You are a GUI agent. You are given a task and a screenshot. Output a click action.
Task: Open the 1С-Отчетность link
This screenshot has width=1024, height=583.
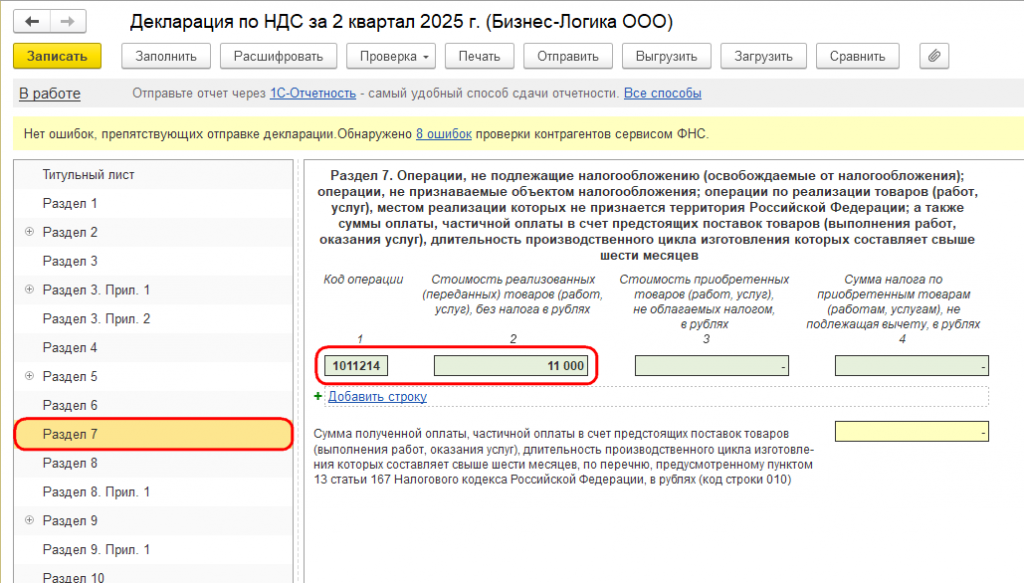click(x=313, y=93)
